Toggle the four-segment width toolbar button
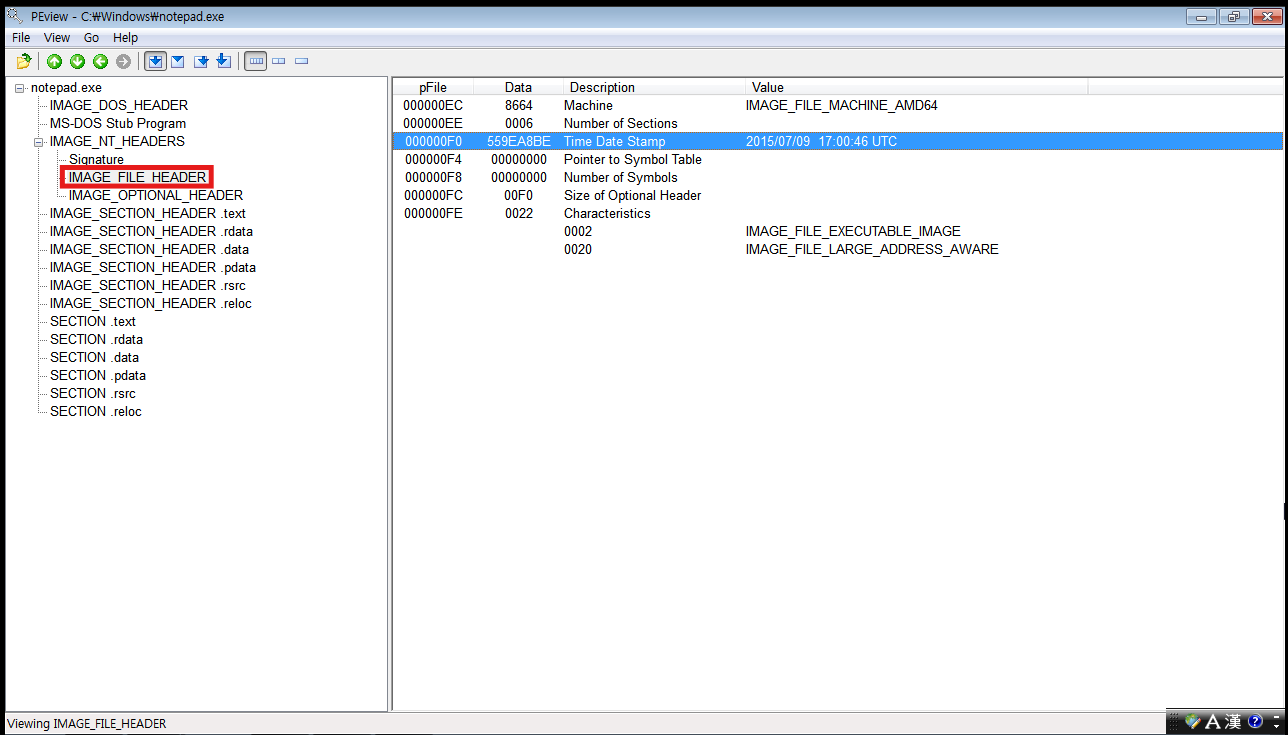 point(256,62)
